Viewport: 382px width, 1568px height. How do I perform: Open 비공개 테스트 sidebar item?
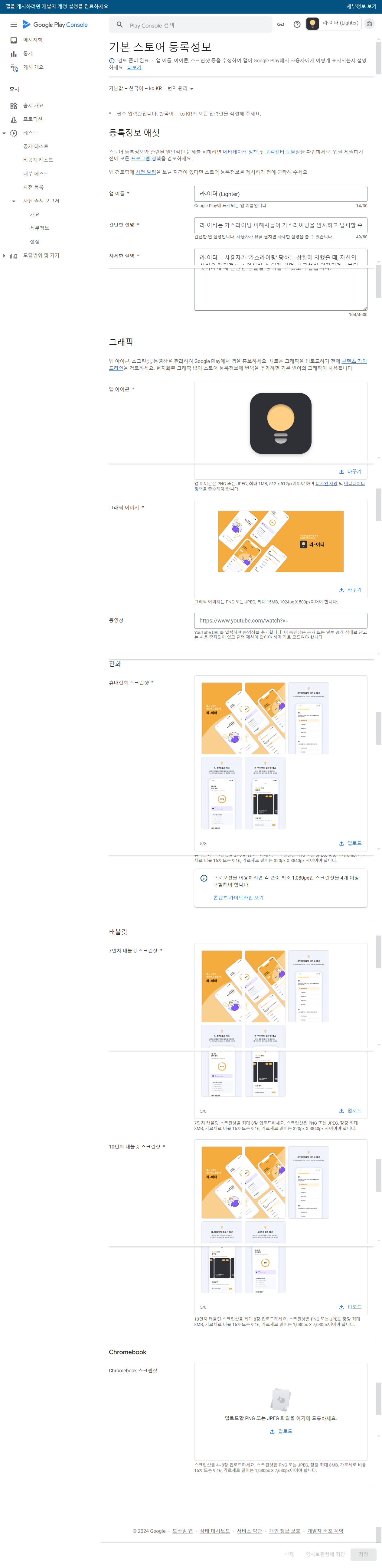coord(38,160)
